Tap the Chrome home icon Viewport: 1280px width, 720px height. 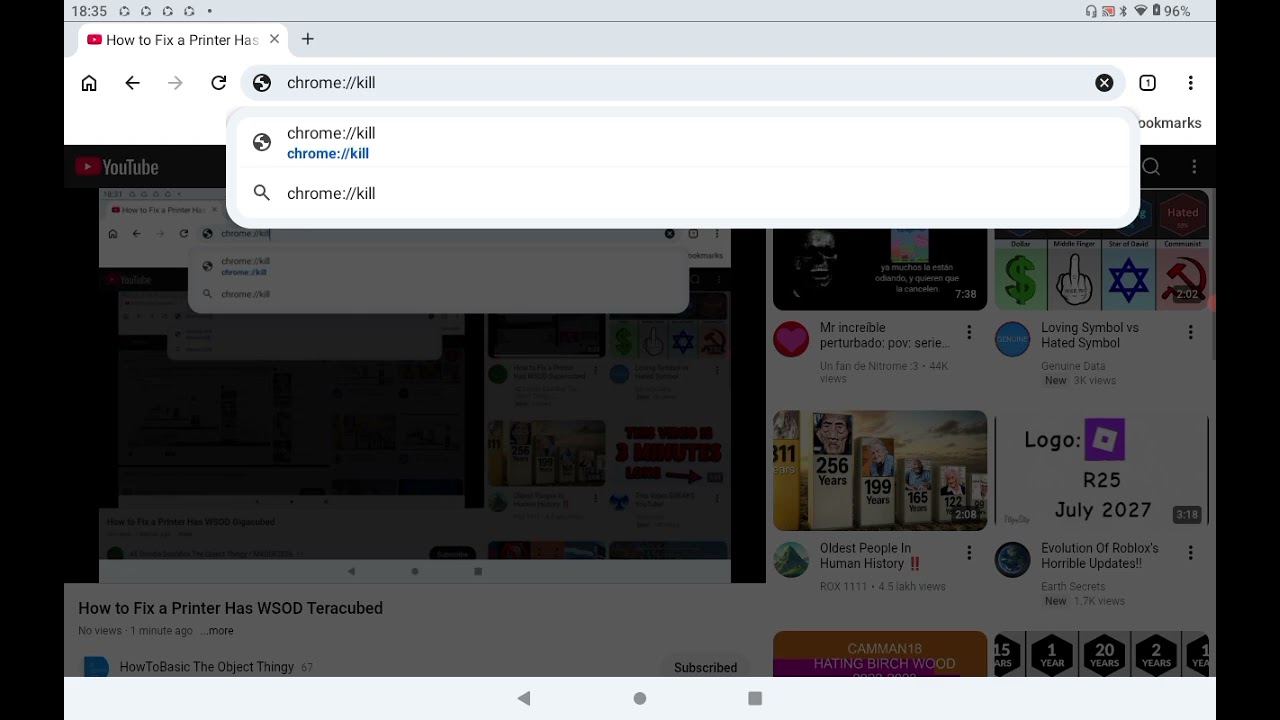[x=89, y=83]
